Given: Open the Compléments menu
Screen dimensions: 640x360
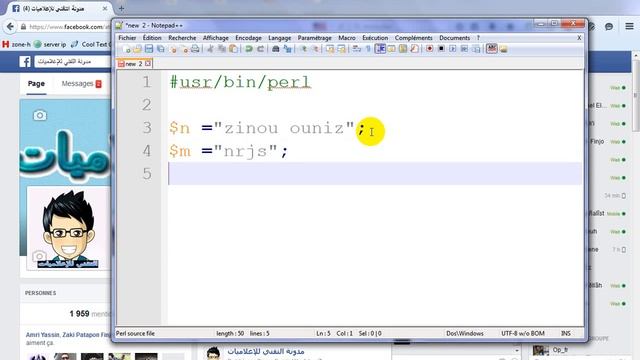Looking at the screenshot, I should 413,38.
